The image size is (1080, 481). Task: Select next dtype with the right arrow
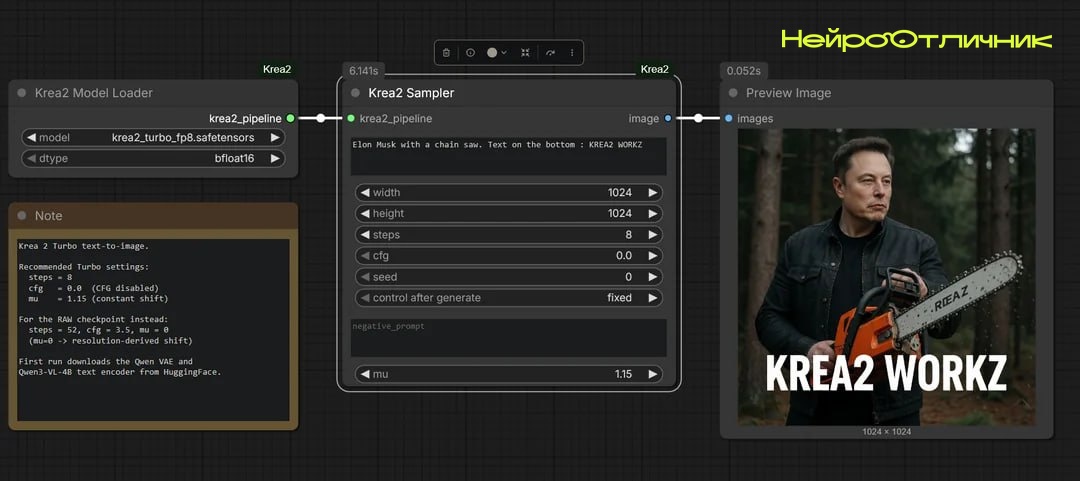276,158
